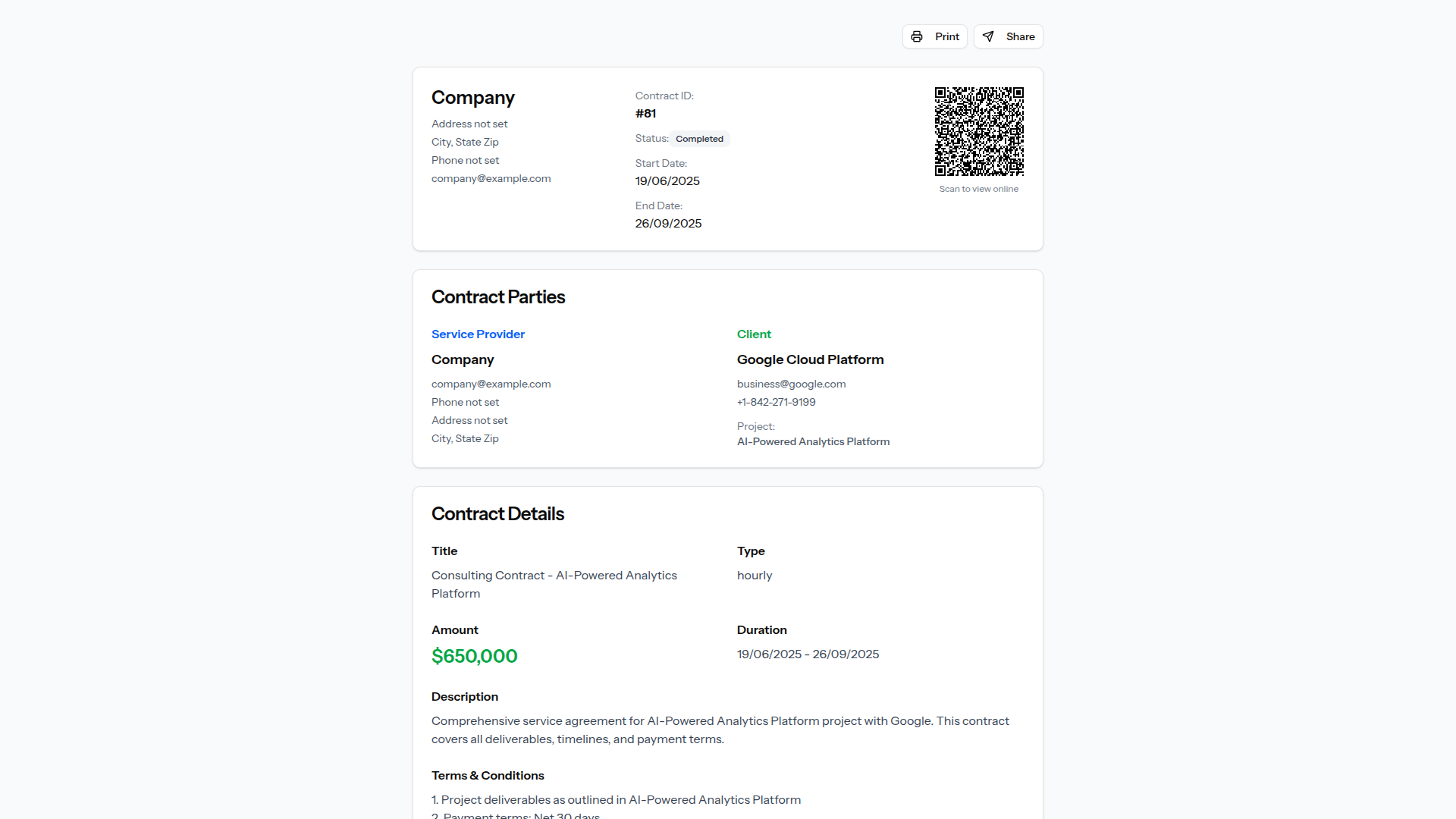This screenshot has width=1456, height=819.
Task: Click the Scan to view online caption
Action: (978, 189)
